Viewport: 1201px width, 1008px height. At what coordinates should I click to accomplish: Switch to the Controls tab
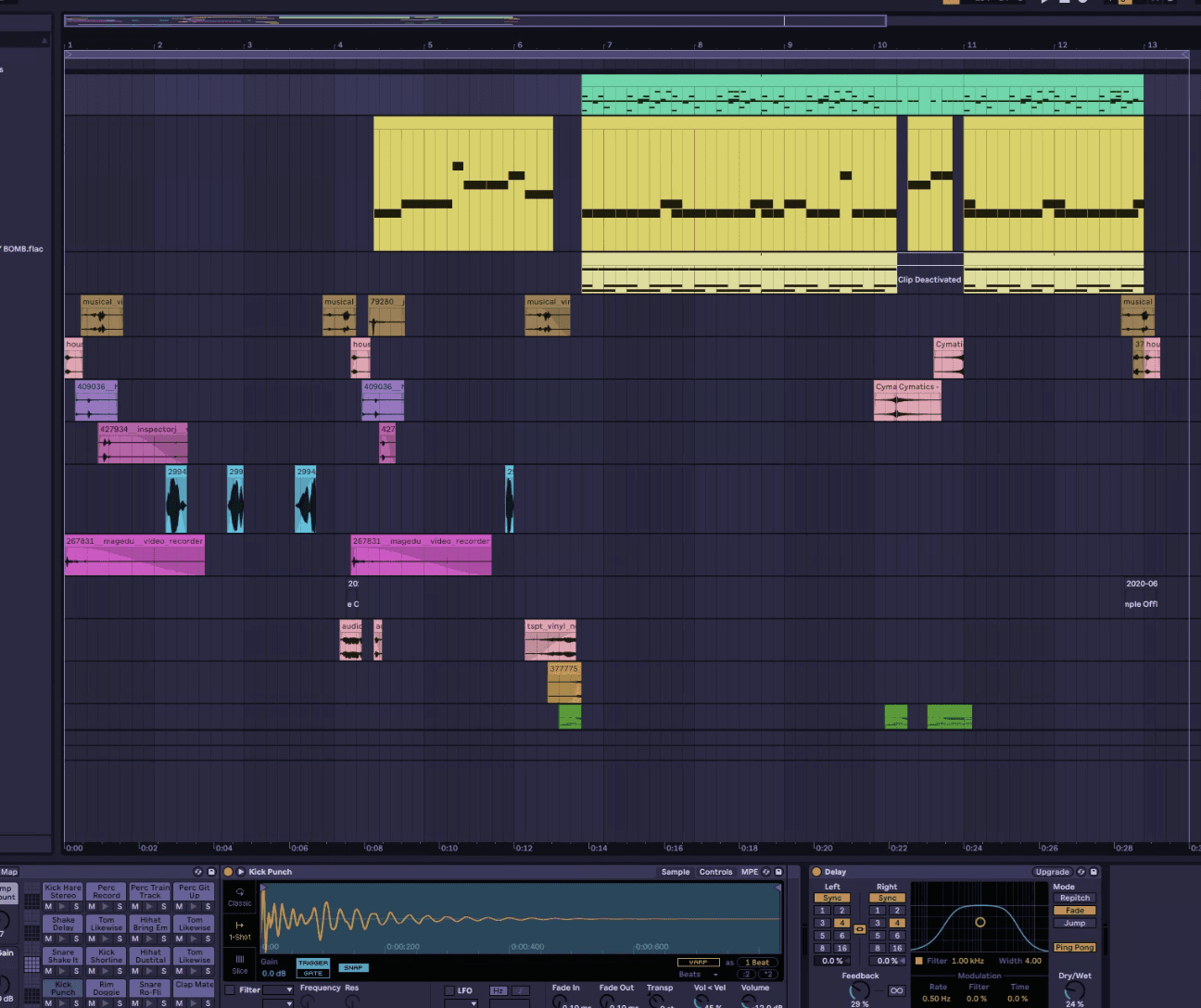coord(715,872)
